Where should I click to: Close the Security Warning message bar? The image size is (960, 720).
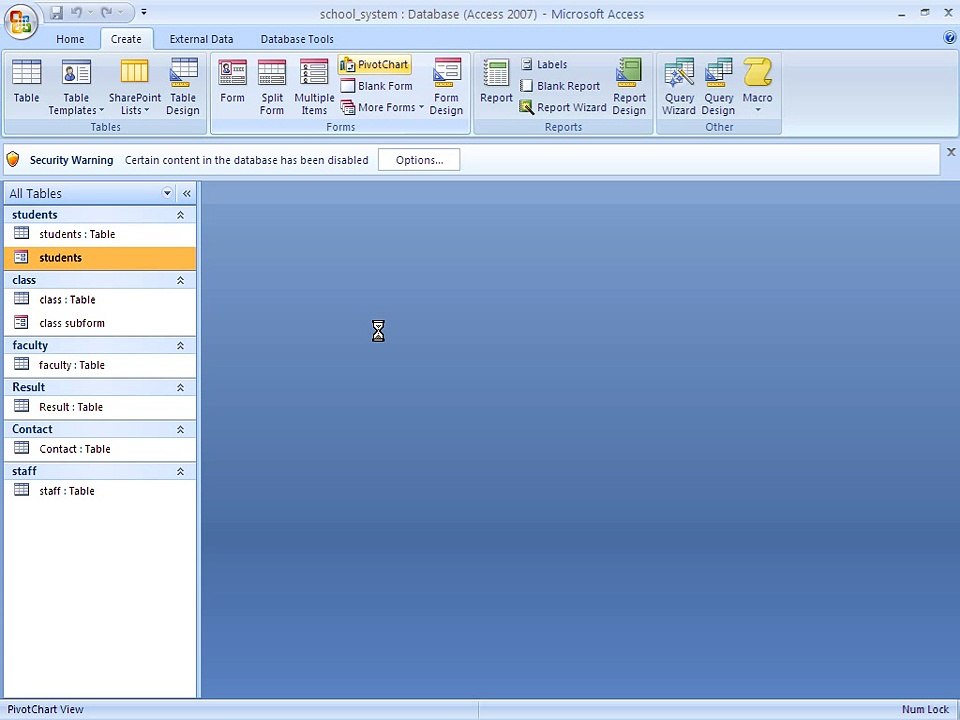951,152
